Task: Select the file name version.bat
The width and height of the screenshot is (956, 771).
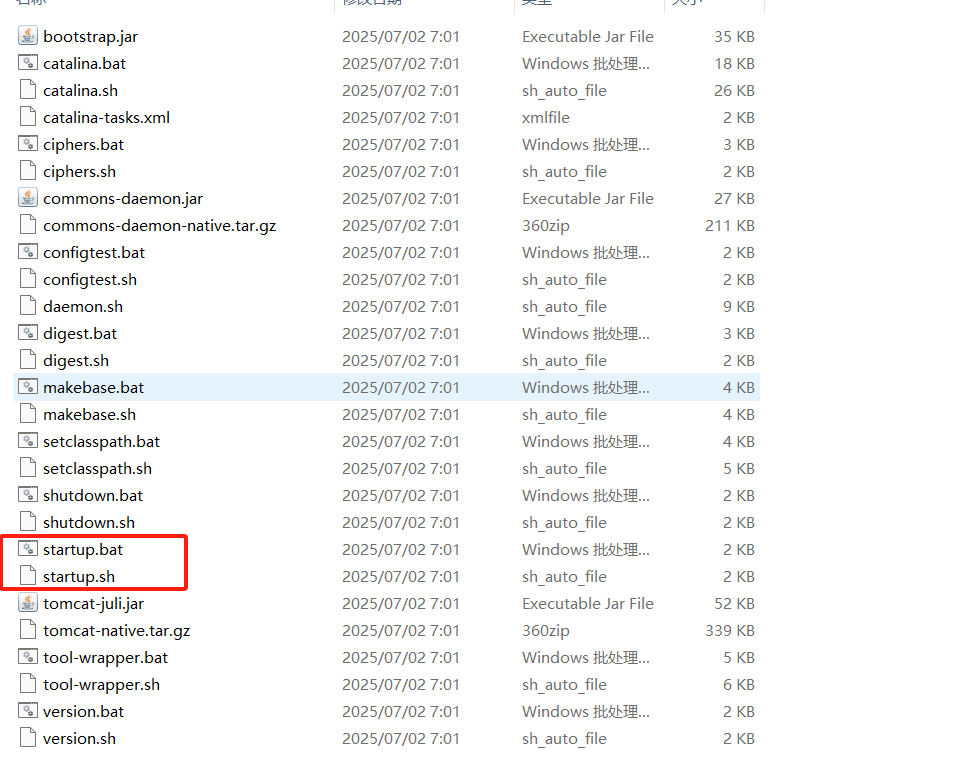Action: [83, 712]
